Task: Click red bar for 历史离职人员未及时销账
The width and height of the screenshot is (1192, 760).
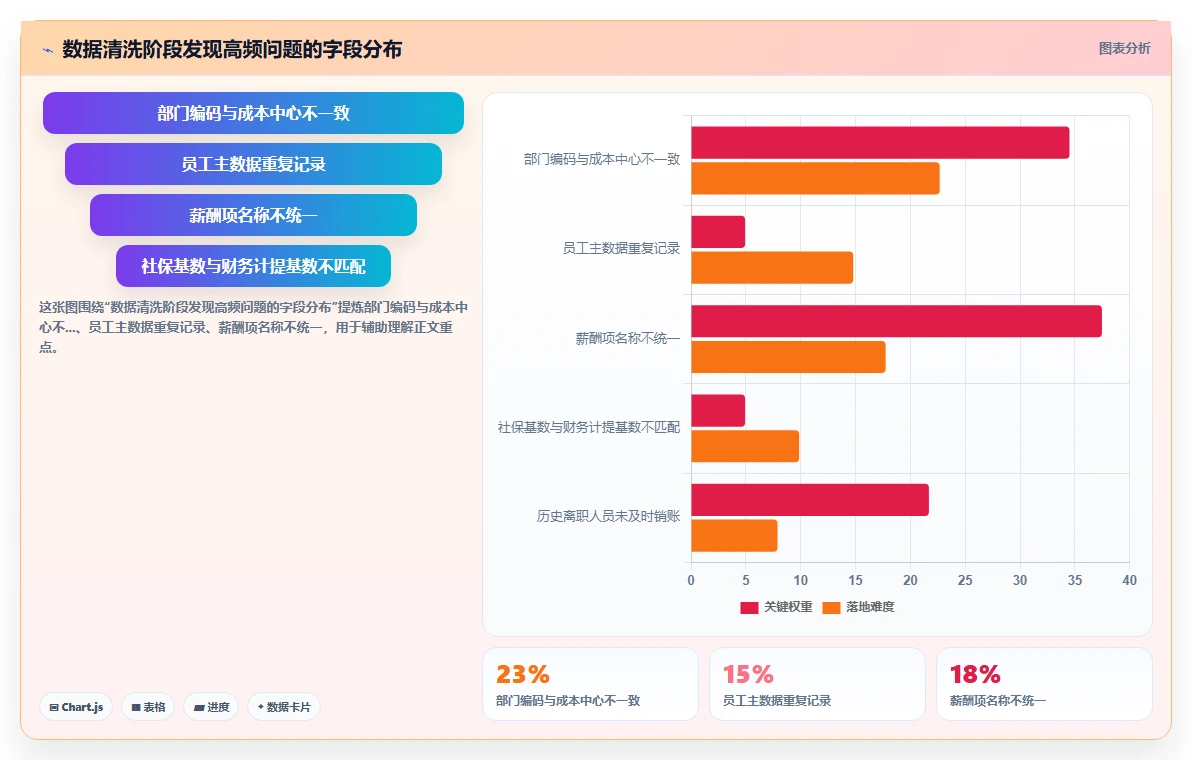Action: tap(810, 500)
